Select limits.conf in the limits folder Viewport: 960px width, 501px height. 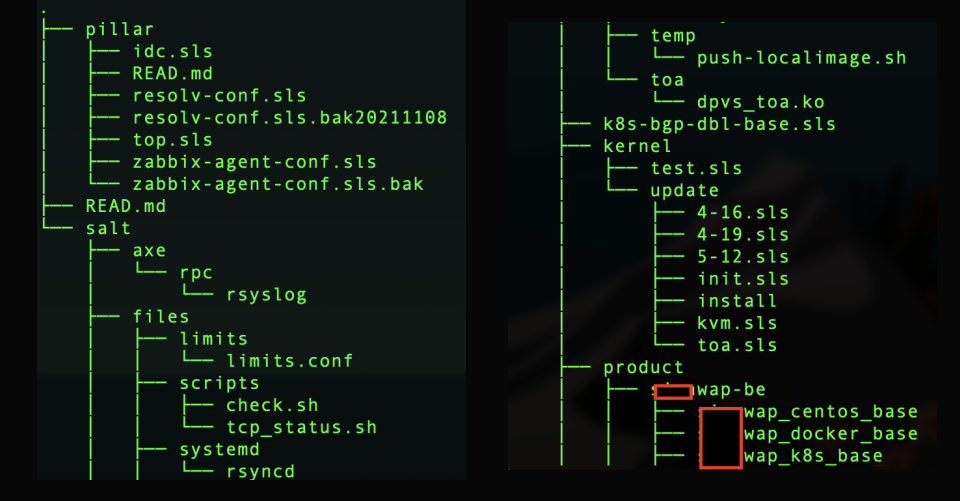(290, 361)
